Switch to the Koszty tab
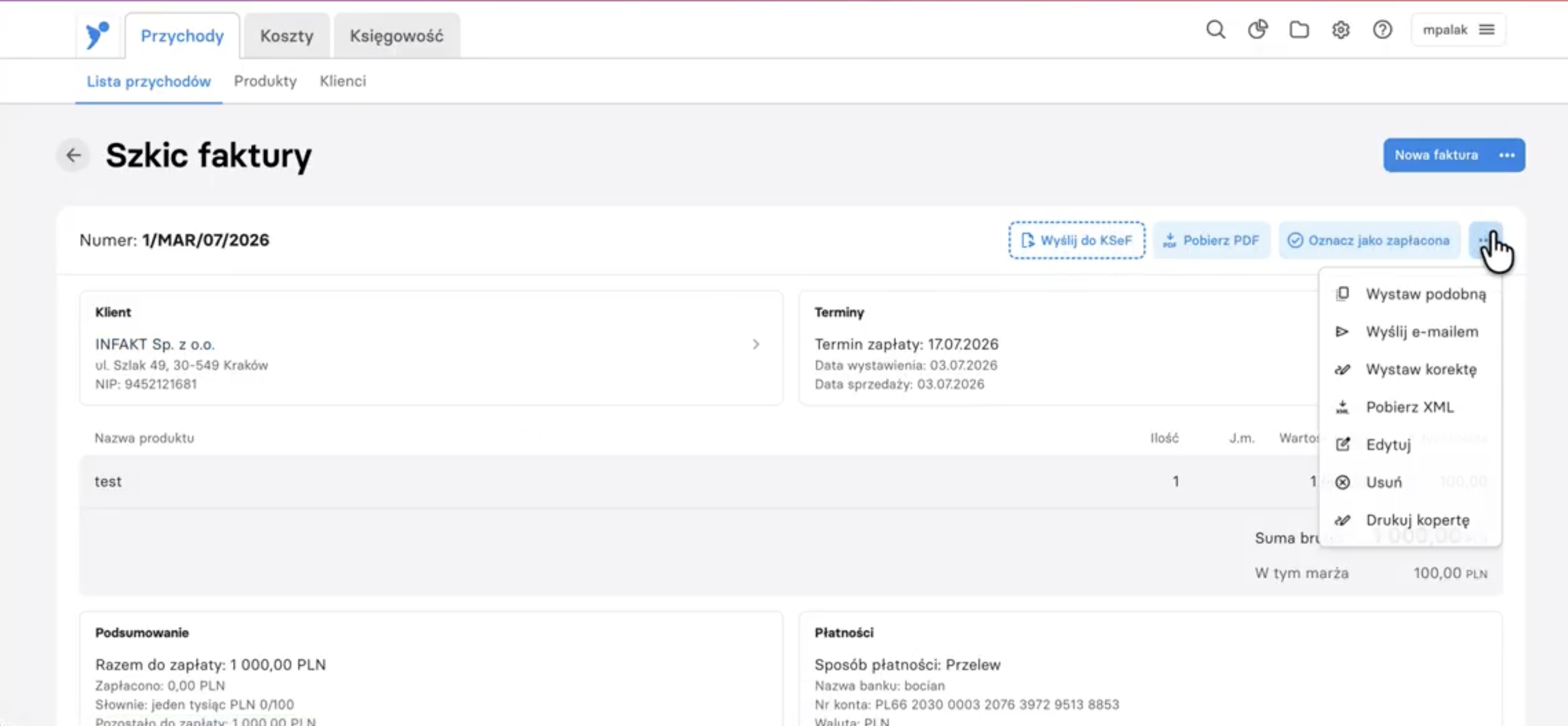1568x726 pixels. click(287, 36)
